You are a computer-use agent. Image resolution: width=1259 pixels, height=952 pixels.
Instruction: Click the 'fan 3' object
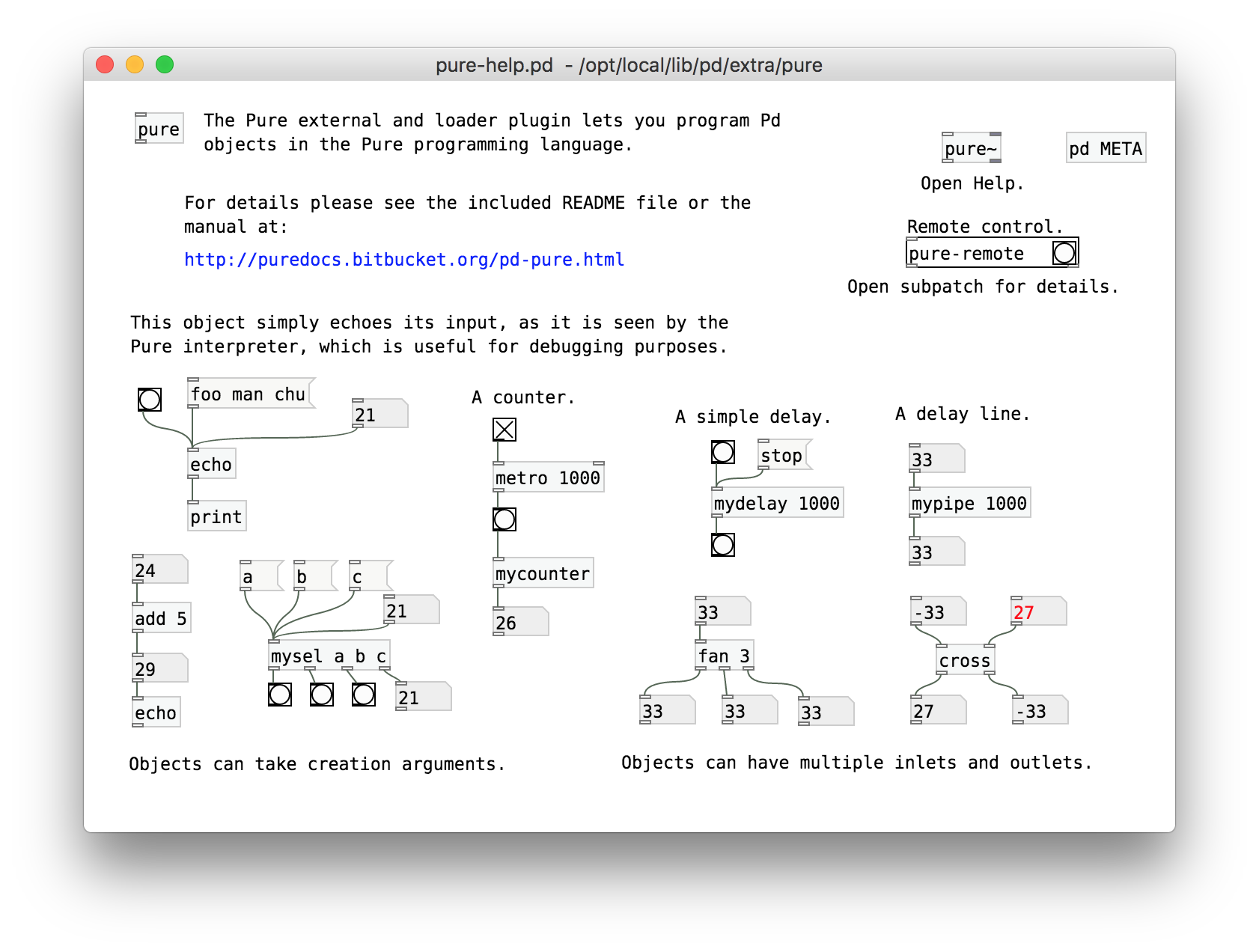tap(725, 656)
